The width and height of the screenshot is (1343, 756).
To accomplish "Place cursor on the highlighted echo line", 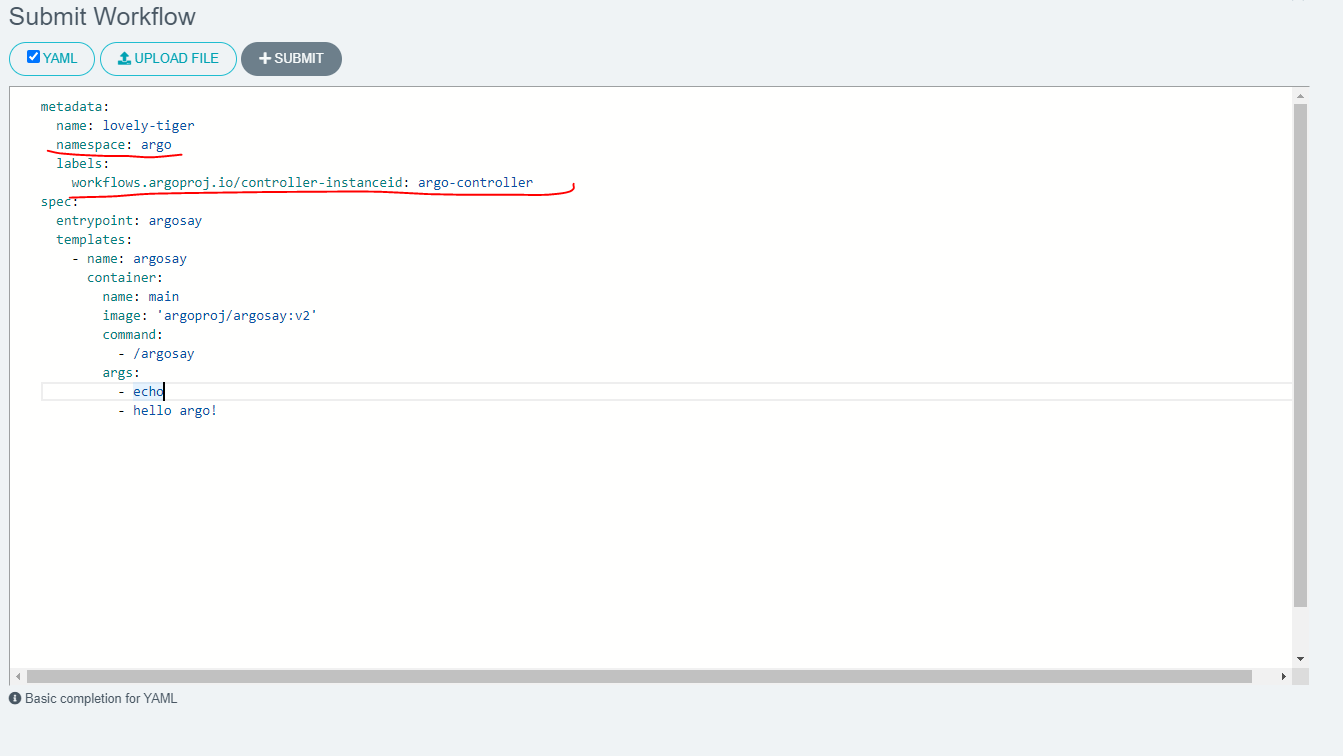I will pyautogui.click(x=148, y=391).
